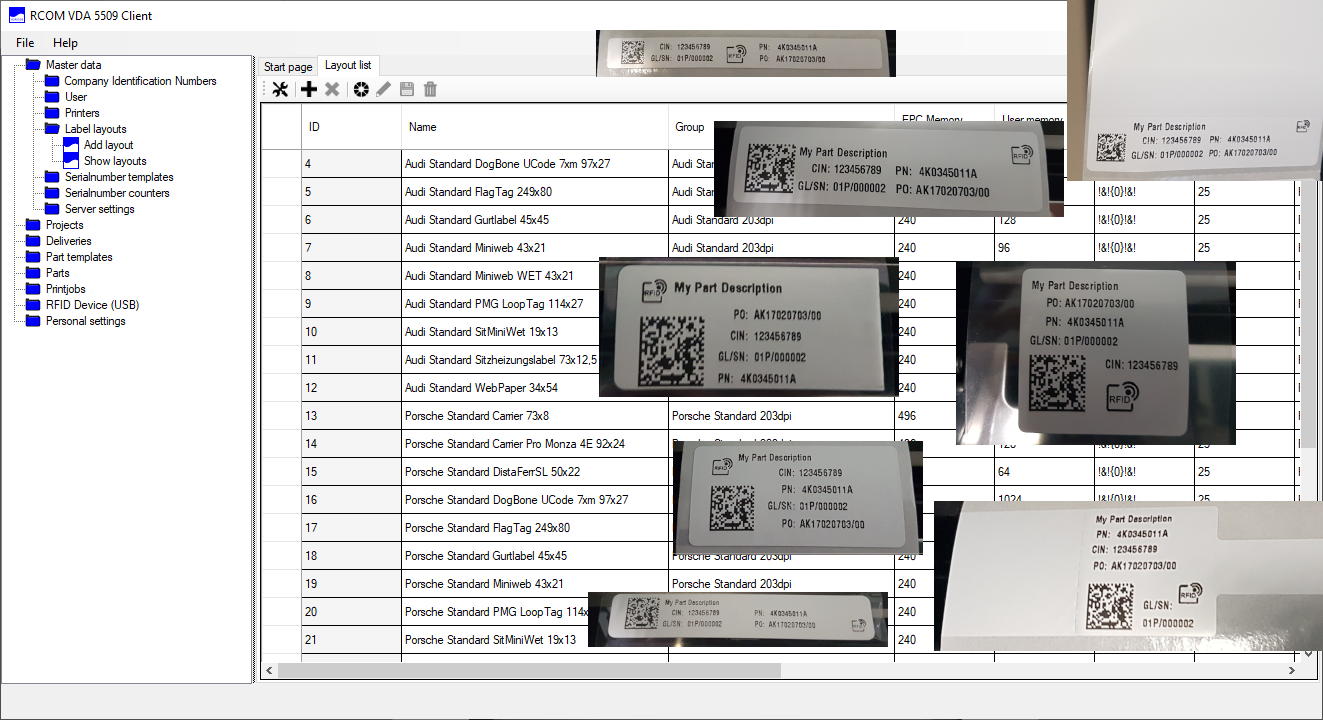Click the Master data folder icon
This screenshot has width=1323, height=720.
tap(33, 65)
